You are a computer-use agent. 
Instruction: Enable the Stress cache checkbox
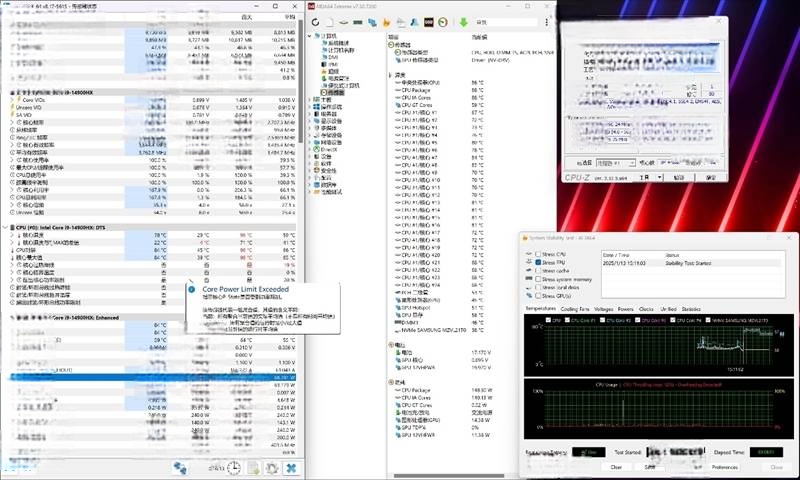pos(538,271)
